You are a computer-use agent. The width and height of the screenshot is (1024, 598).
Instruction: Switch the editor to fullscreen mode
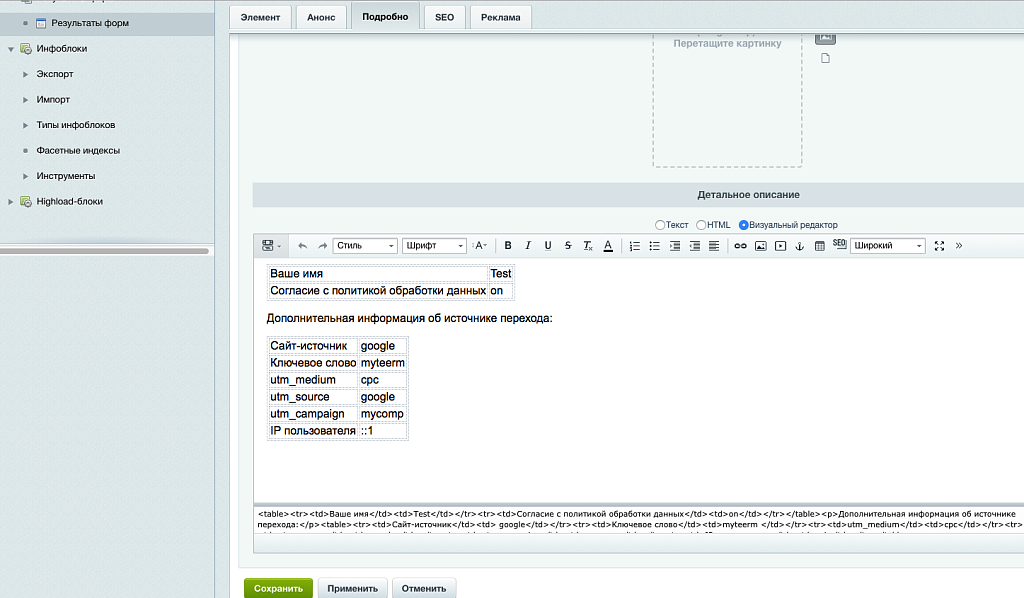[x=939, y=246]
